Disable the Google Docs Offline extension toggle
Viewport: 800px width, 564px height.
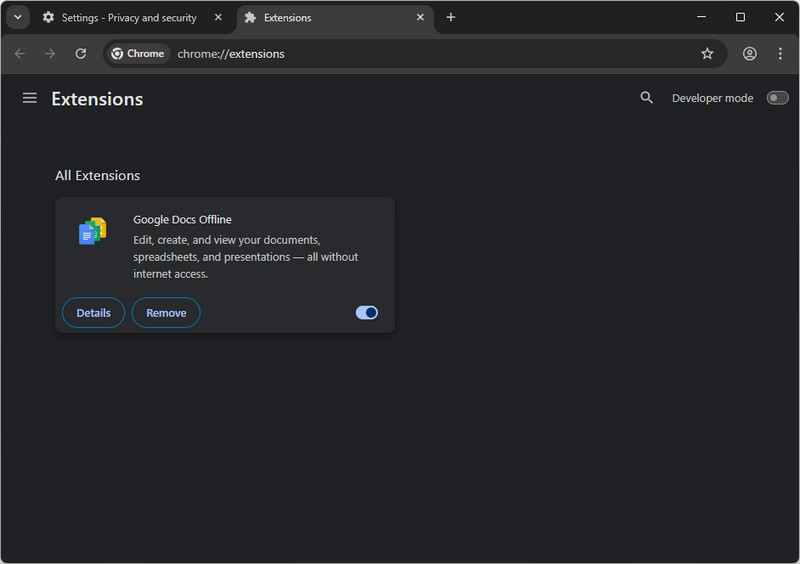[x=367, y=312]
